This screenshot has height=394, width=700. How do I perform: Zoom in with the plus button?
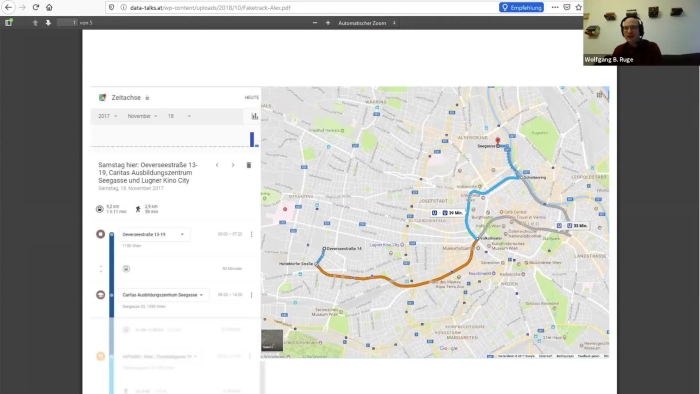(328, 23)
